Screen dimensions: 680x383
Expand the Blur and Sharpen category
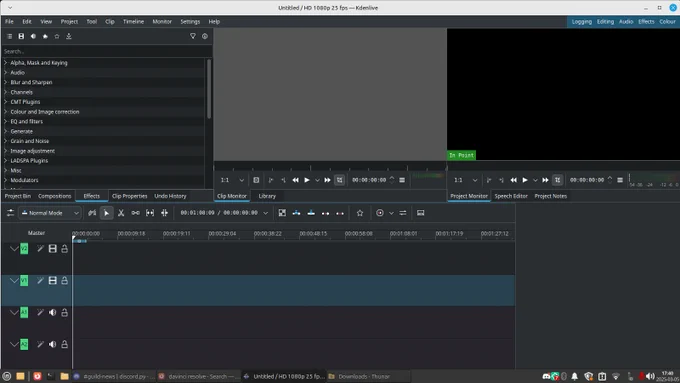pyautogui.click(x=6, y=82)
